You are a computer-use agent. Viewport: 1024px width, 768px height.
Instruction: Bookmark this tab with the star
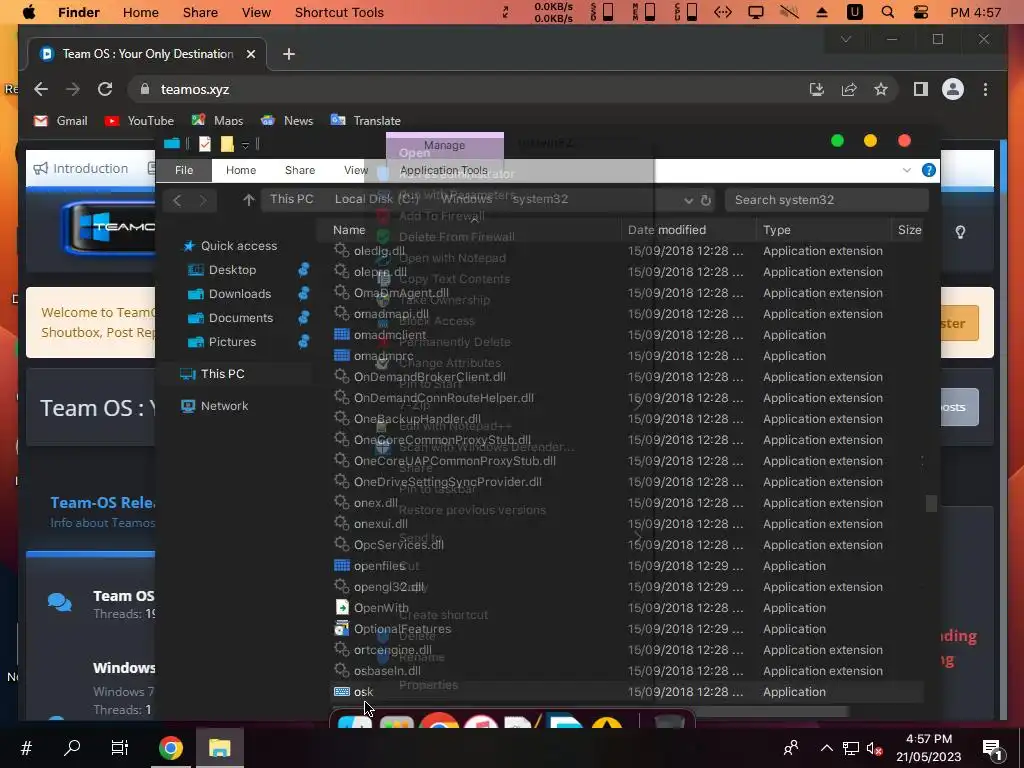point(881,89)
